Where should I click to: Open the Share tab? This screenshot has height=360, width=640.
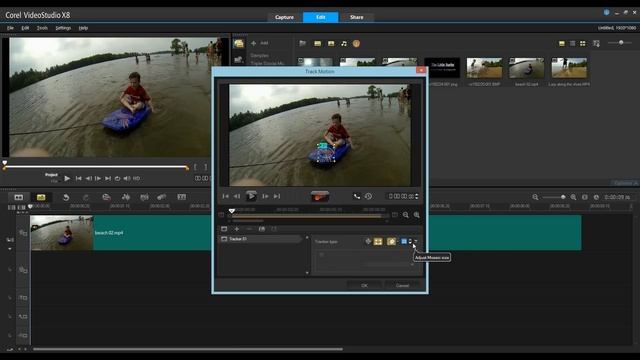[x=356, y=17]
